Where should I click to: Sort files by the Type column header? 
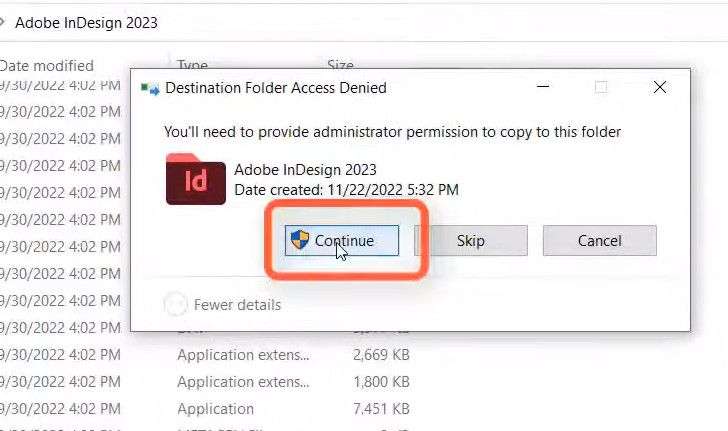point(192,66)
